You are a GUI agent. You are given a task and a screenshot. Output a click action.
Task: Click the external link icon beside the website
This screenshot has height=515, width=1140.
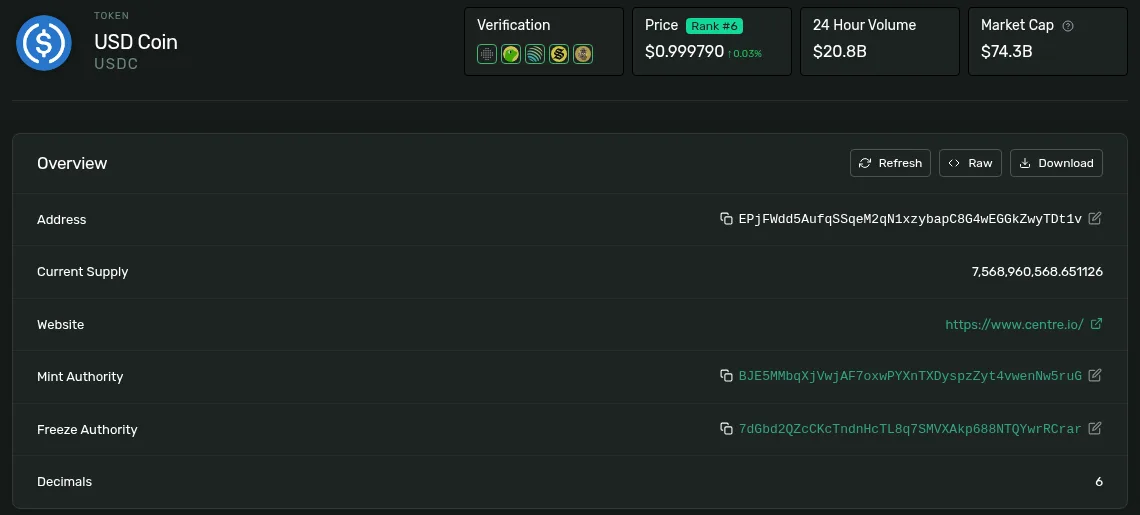click(x=1097, y=324)
